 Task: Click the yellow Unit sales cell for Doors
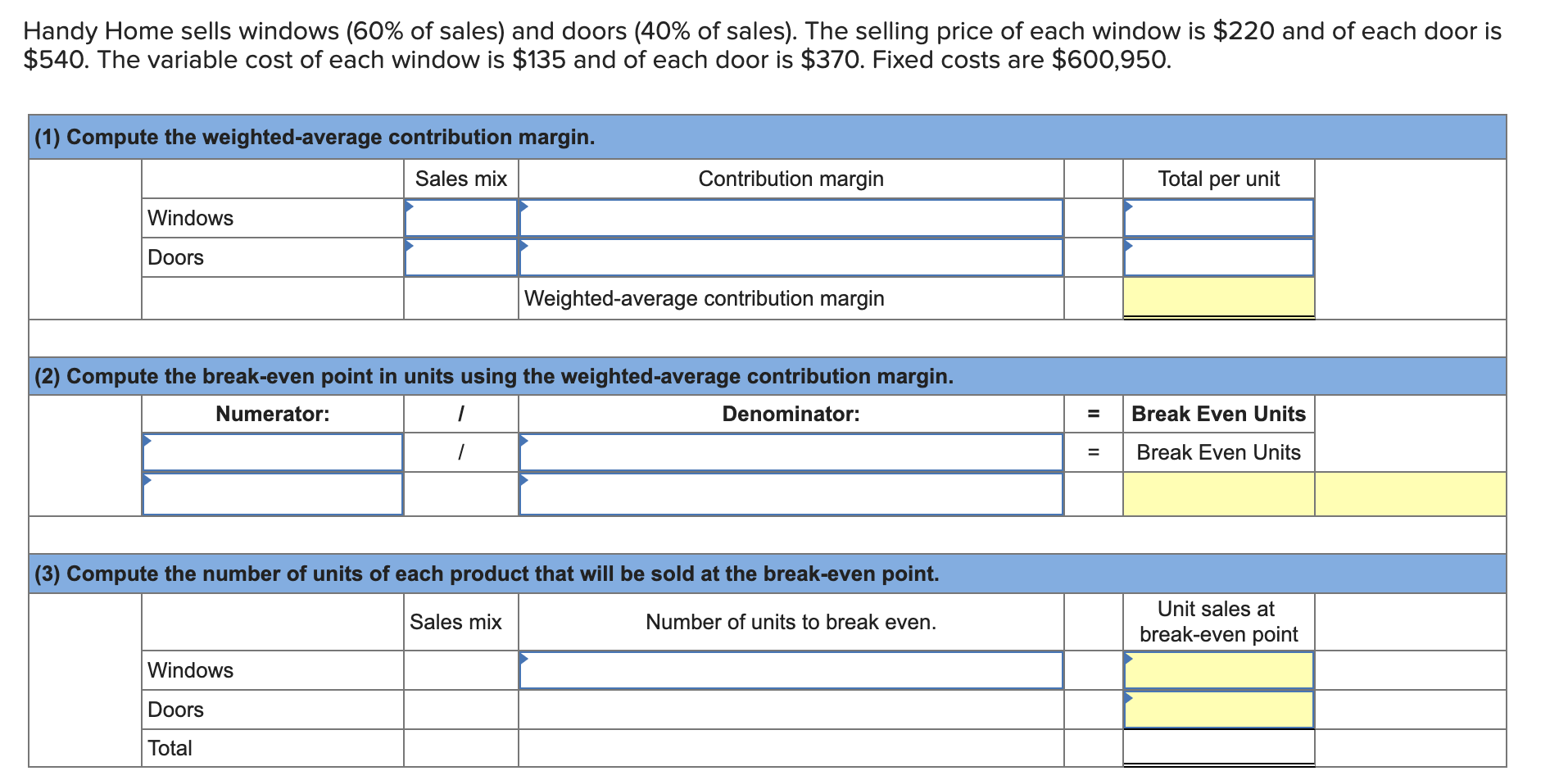click(x=1218, y=709)
